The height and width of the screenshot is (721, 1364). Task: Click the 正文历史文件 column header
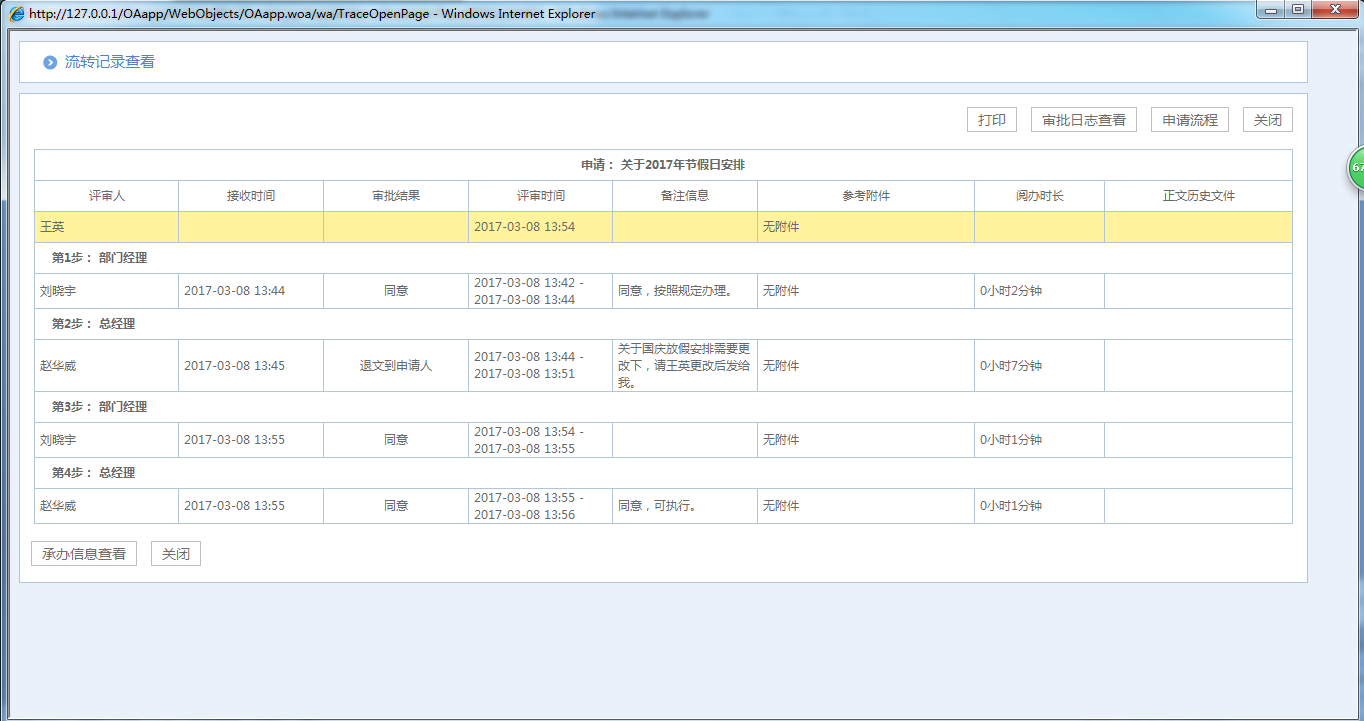(1198, 196)
